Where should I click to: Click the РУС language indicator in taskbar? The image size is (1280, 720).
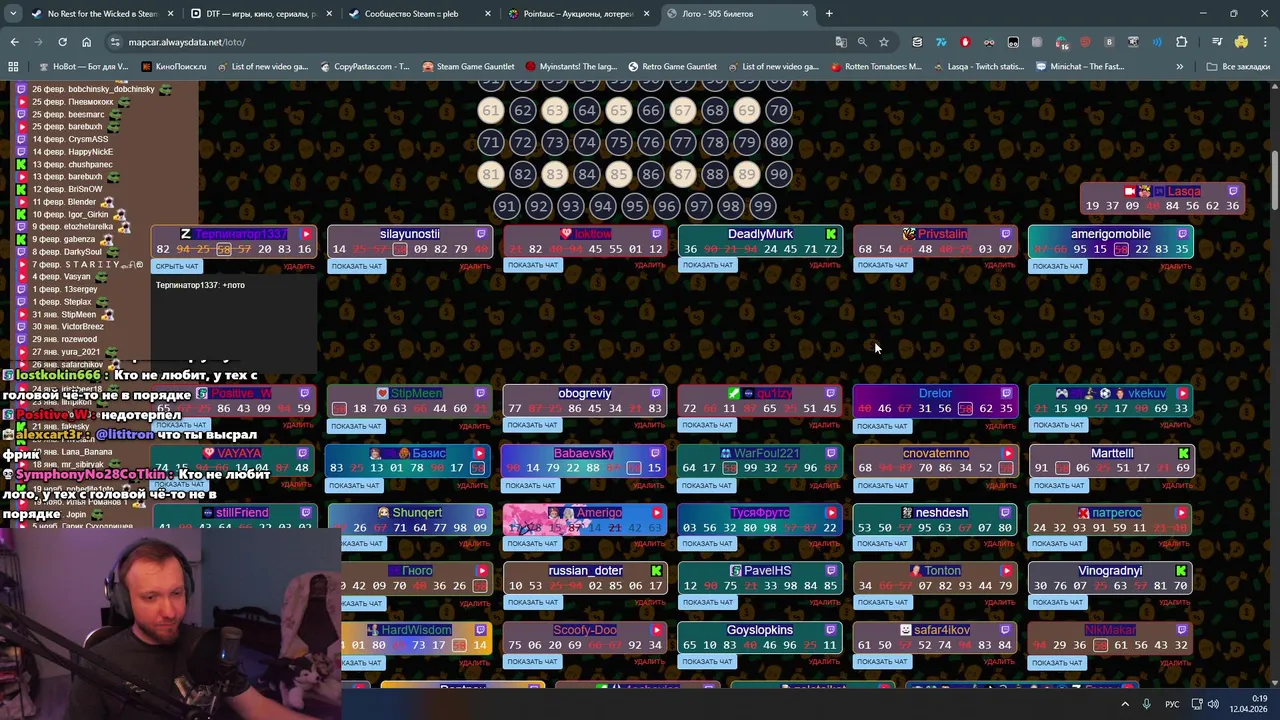[1172, 704]
